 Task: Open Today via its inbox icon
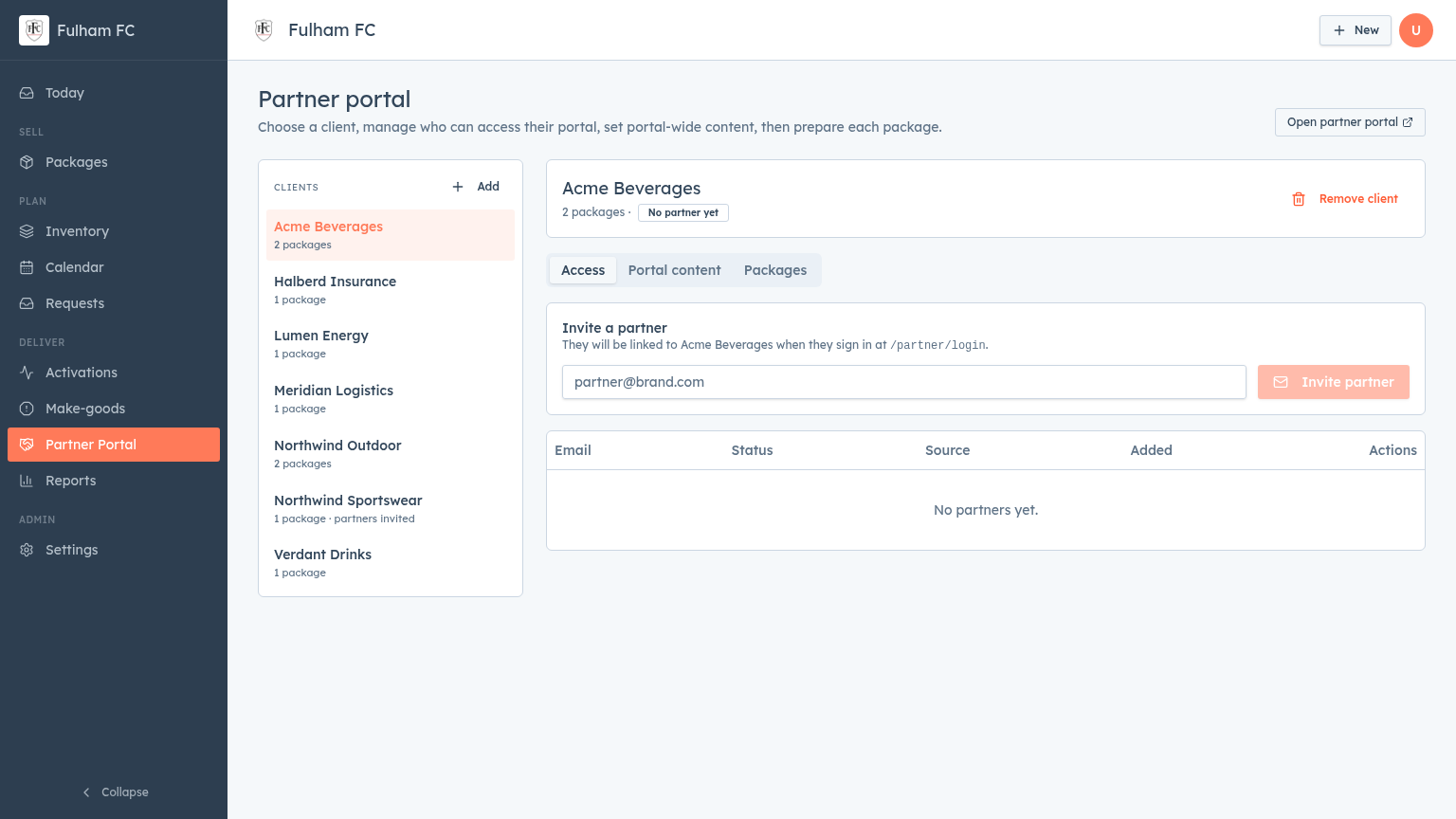pyautogui.click(x=27, y=93)
